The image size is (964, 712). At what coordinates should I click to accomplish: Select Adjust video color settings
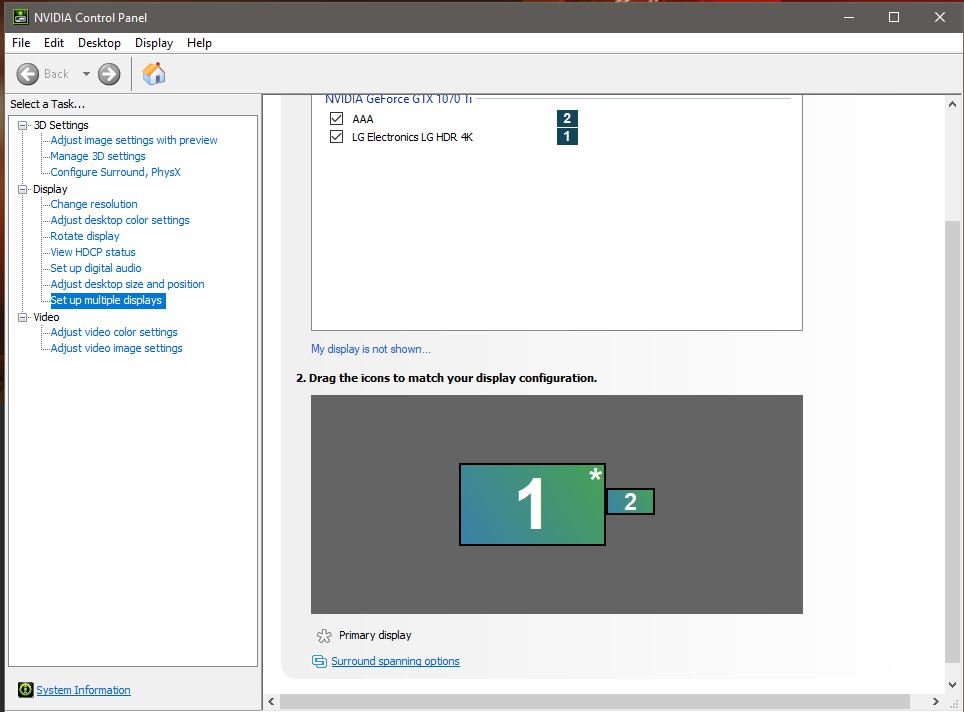coord(114,332)
